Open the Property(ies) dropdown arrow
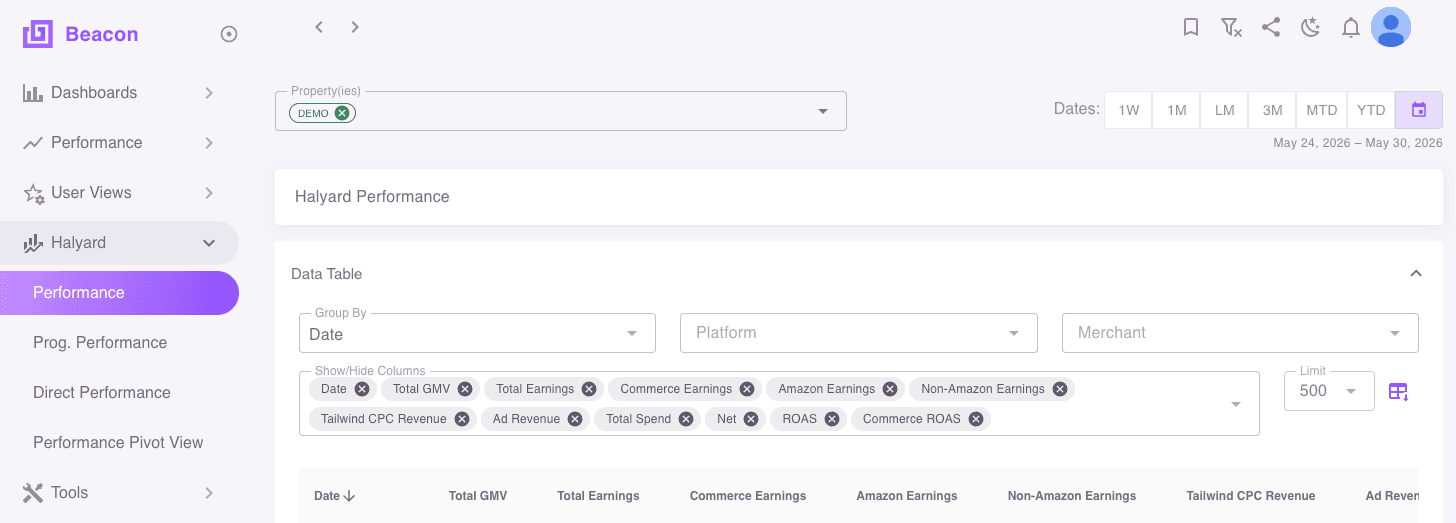The height and width of the screenshot is (523, 1456). point(823,111)
